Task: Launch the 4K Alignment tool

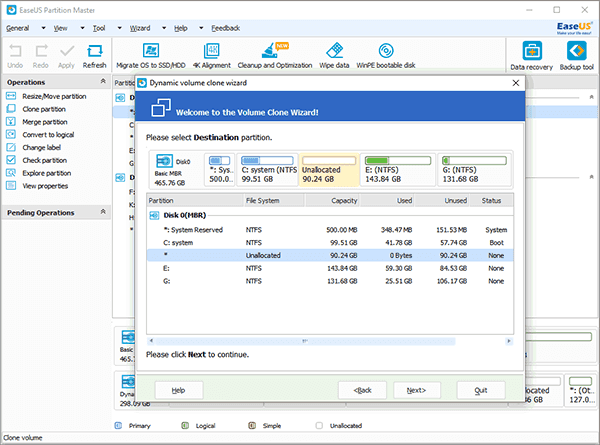Action: coord(212,55)
